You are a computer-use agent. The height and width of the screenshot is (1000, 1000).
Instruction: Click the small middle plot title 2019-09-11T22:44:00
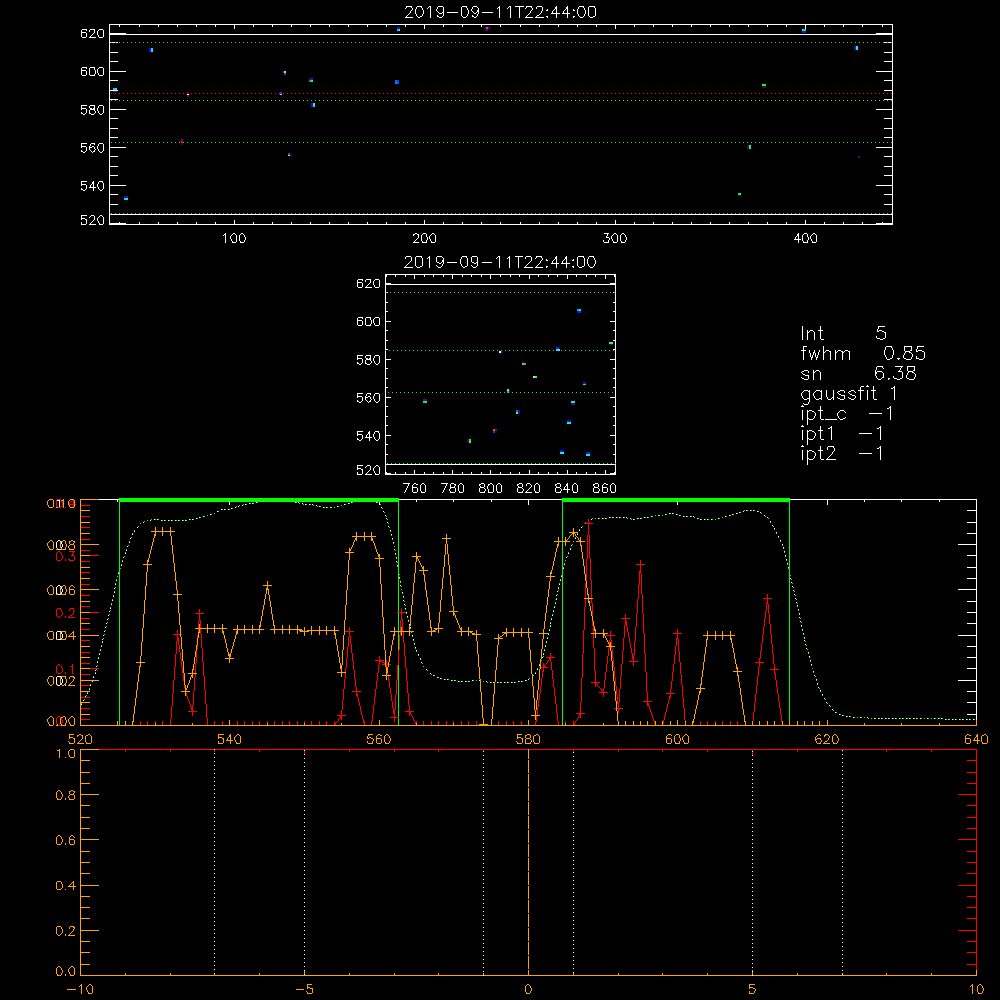coord(500,262)
